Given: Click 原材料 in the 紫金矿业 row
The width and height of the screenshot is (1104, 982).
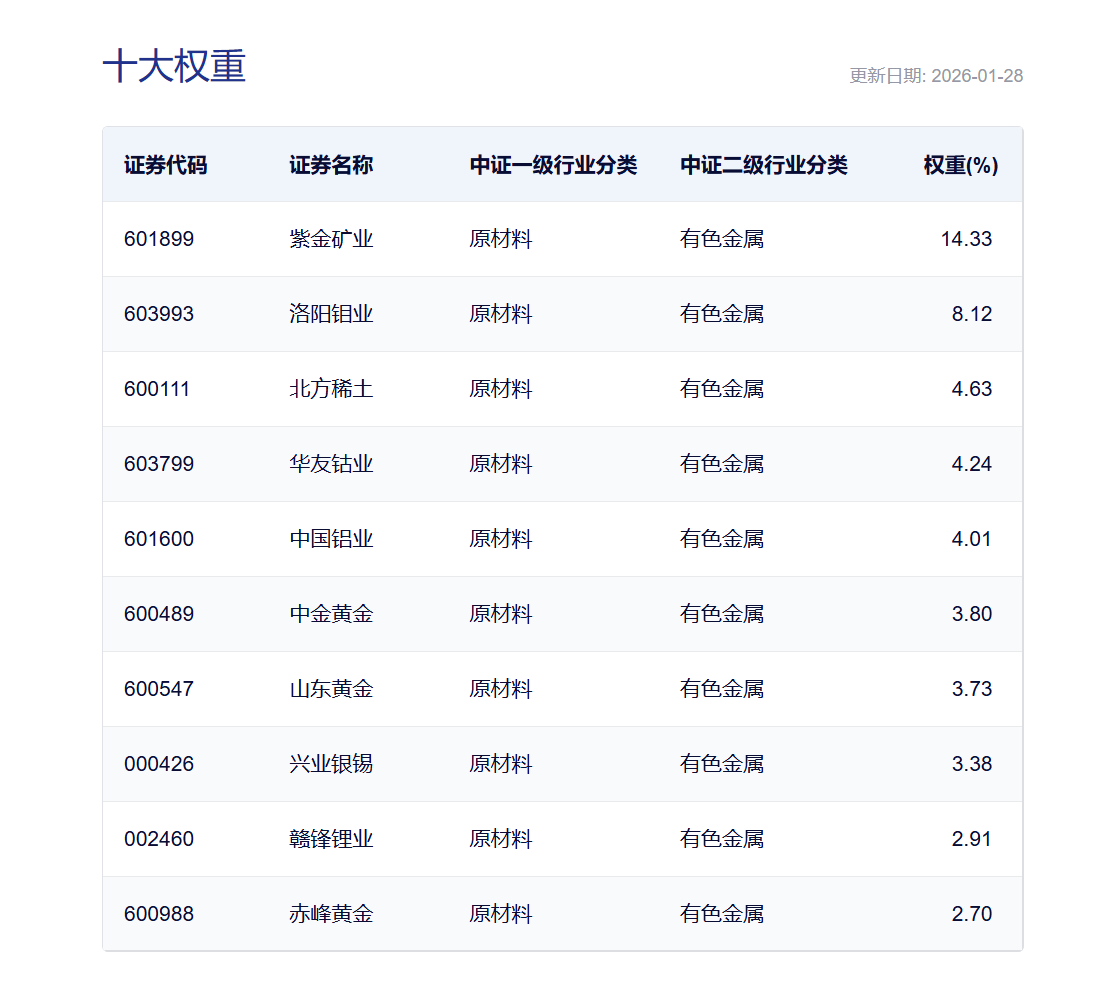Looking at the screenshot, I should coord(501,239).
